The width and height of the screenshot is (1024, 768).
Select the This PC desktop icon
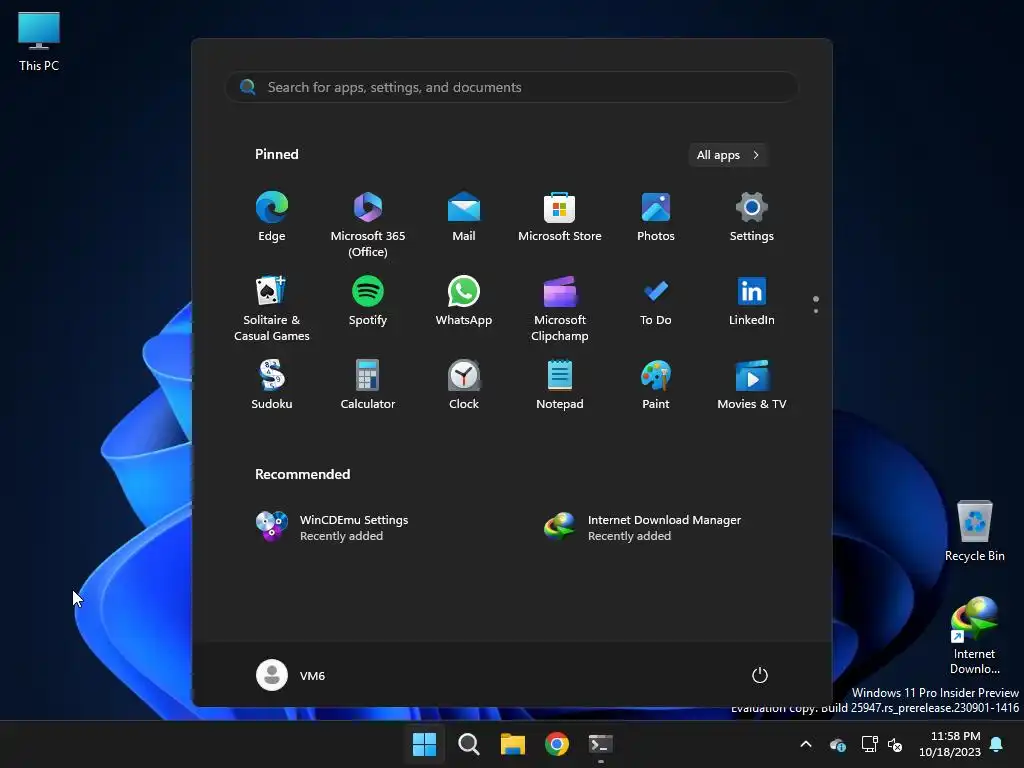39,42
